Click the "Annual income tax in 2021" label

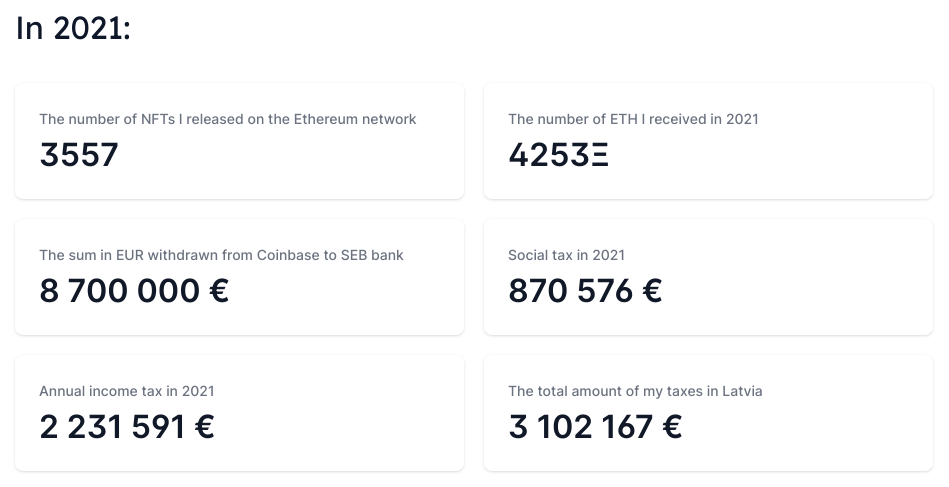pos(127,391)
